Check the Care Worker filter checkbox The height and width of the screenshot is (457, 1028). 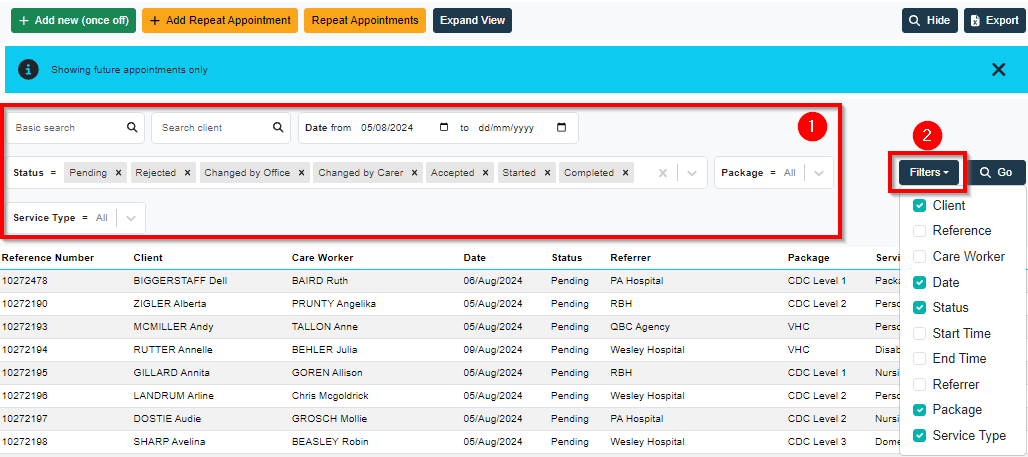[x=919, y=256]
